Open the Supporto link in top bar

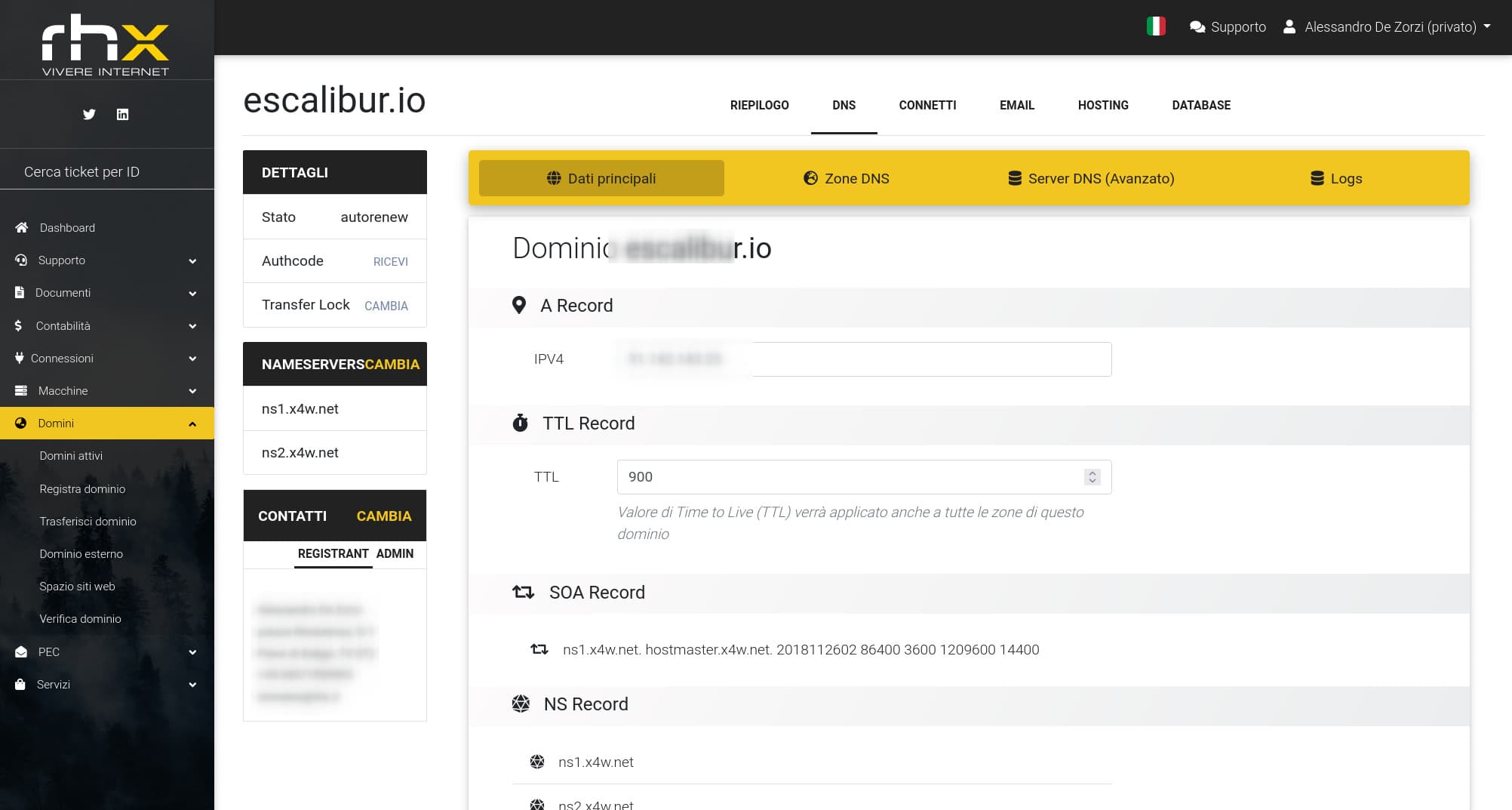click(x=1228, y=26)
